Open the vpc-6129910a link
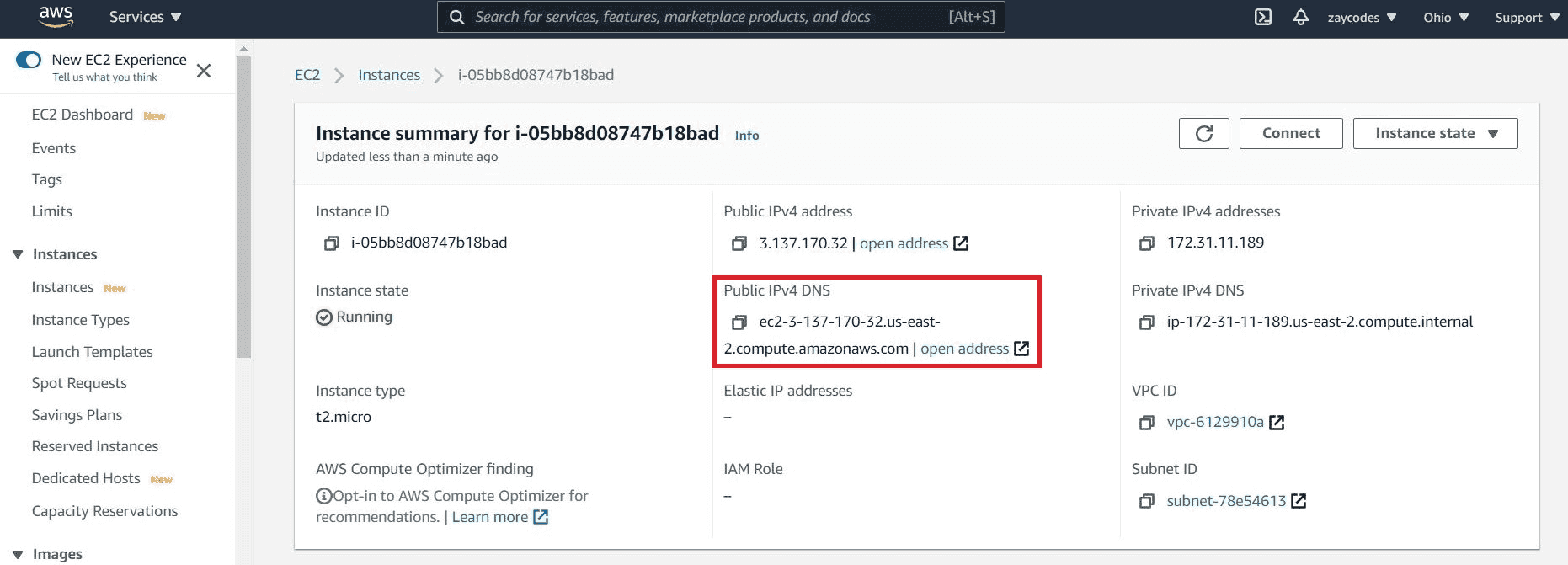This screenshot has height=565, width=1568. click(1214, 422)
